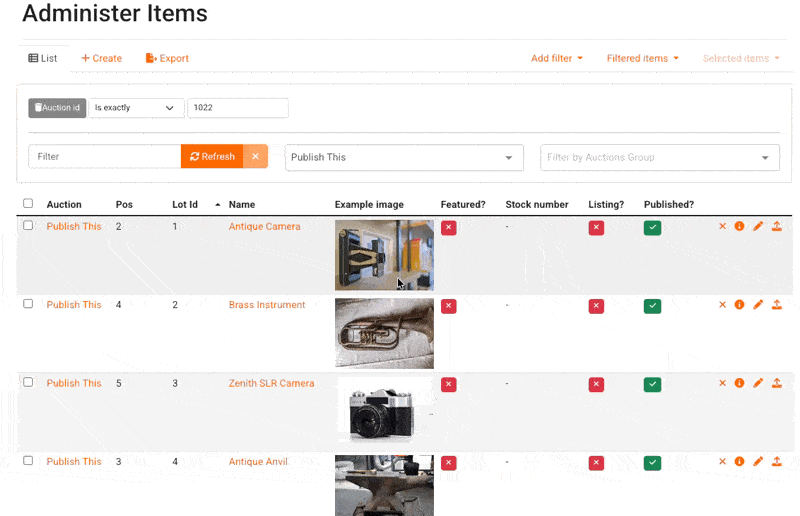Click the Zenith SLR Camera thumbnail image

point(384,409)
